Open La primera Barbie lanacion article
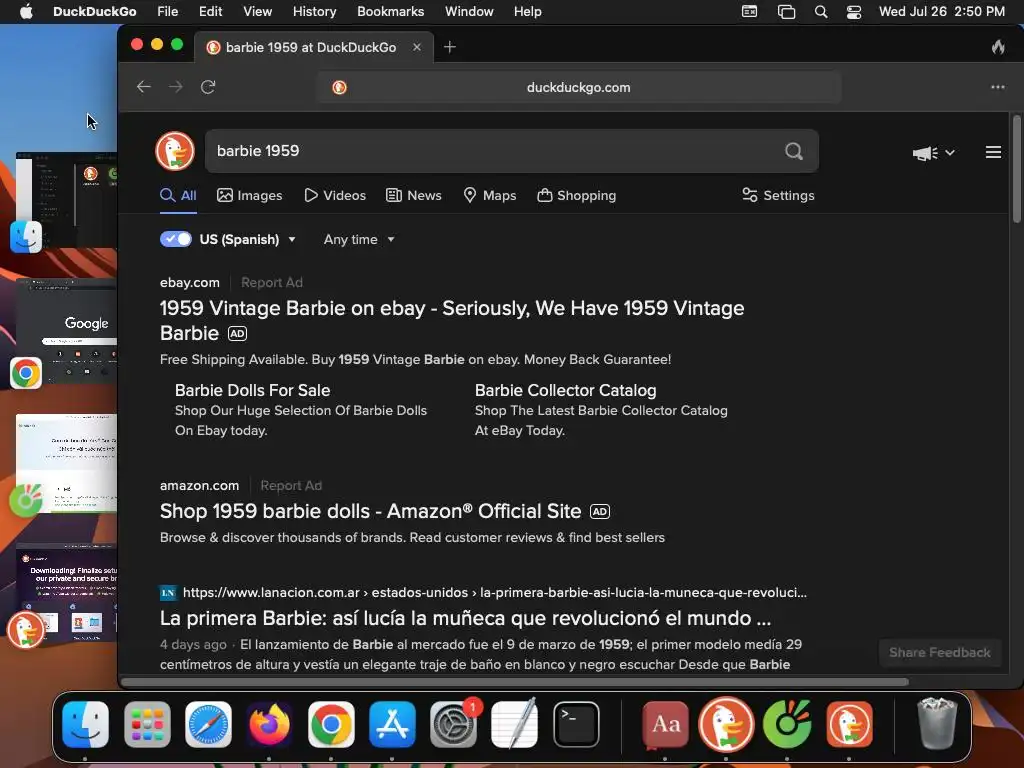 point(466,618)
